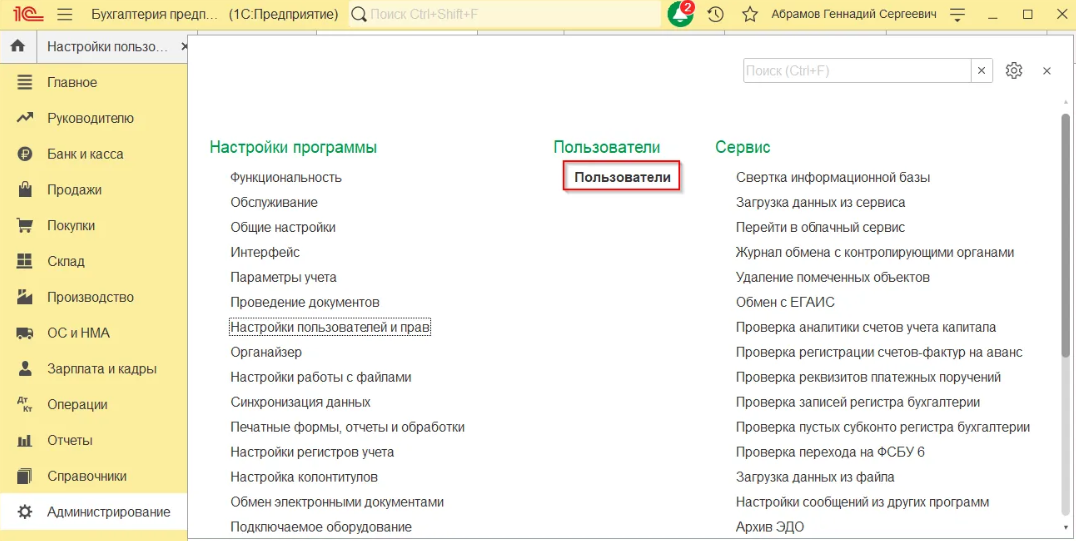Viewport: 1076px width, 541px height.
Task: Go to the home page icon
Action: 17,47
